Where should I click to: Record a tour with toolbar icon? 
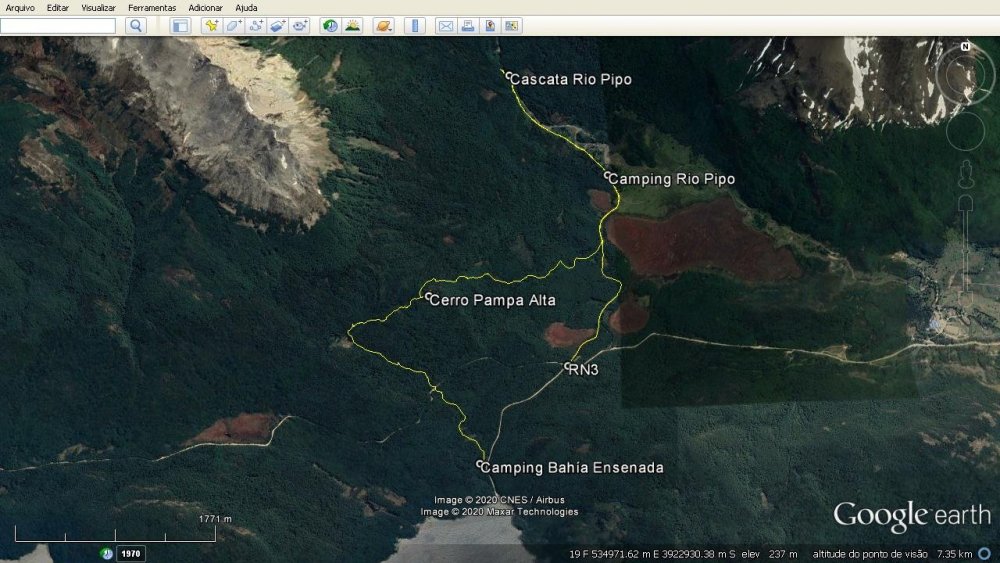coord(300,26)
